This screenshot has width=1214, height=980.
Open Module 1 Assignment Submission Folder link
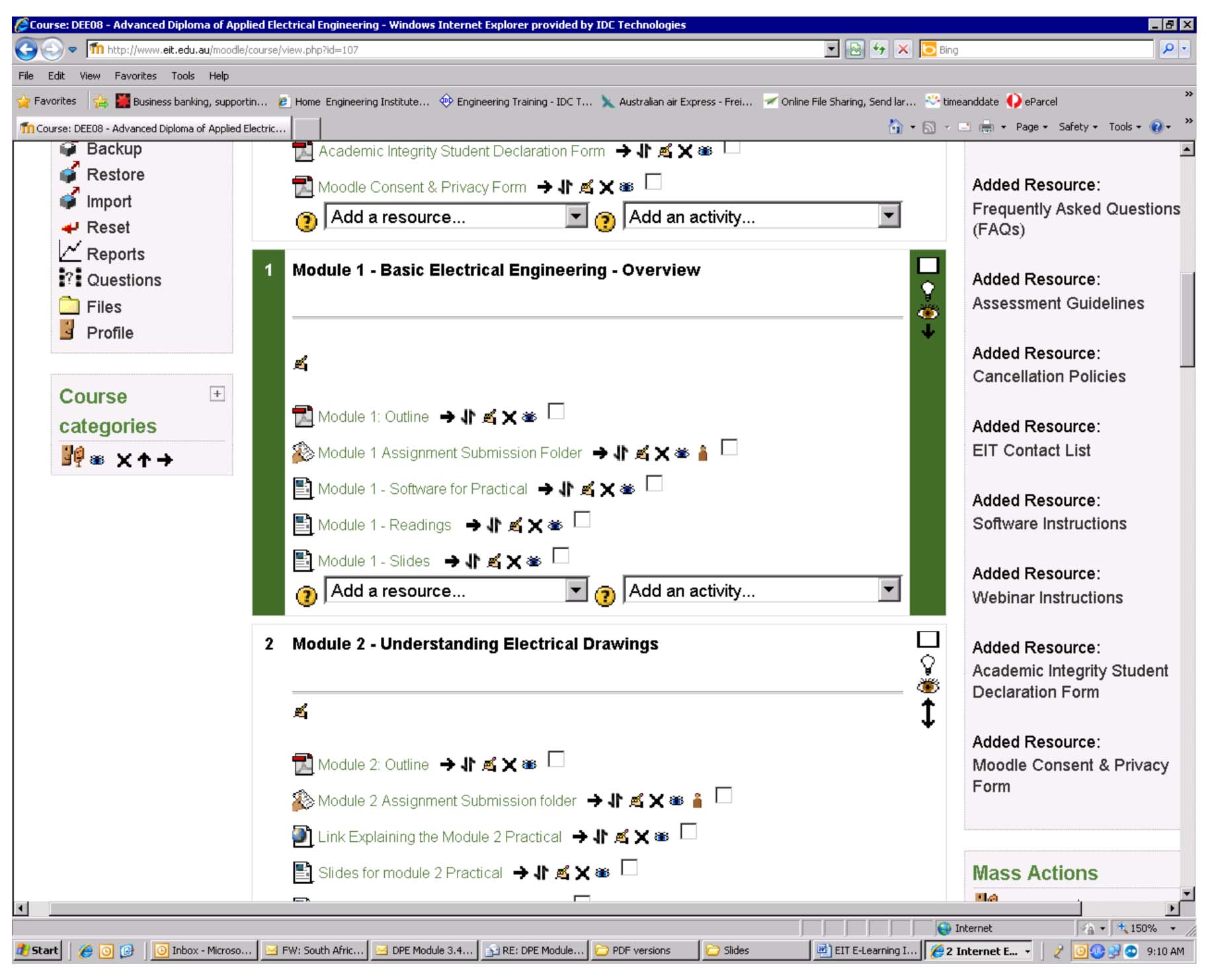450,454
